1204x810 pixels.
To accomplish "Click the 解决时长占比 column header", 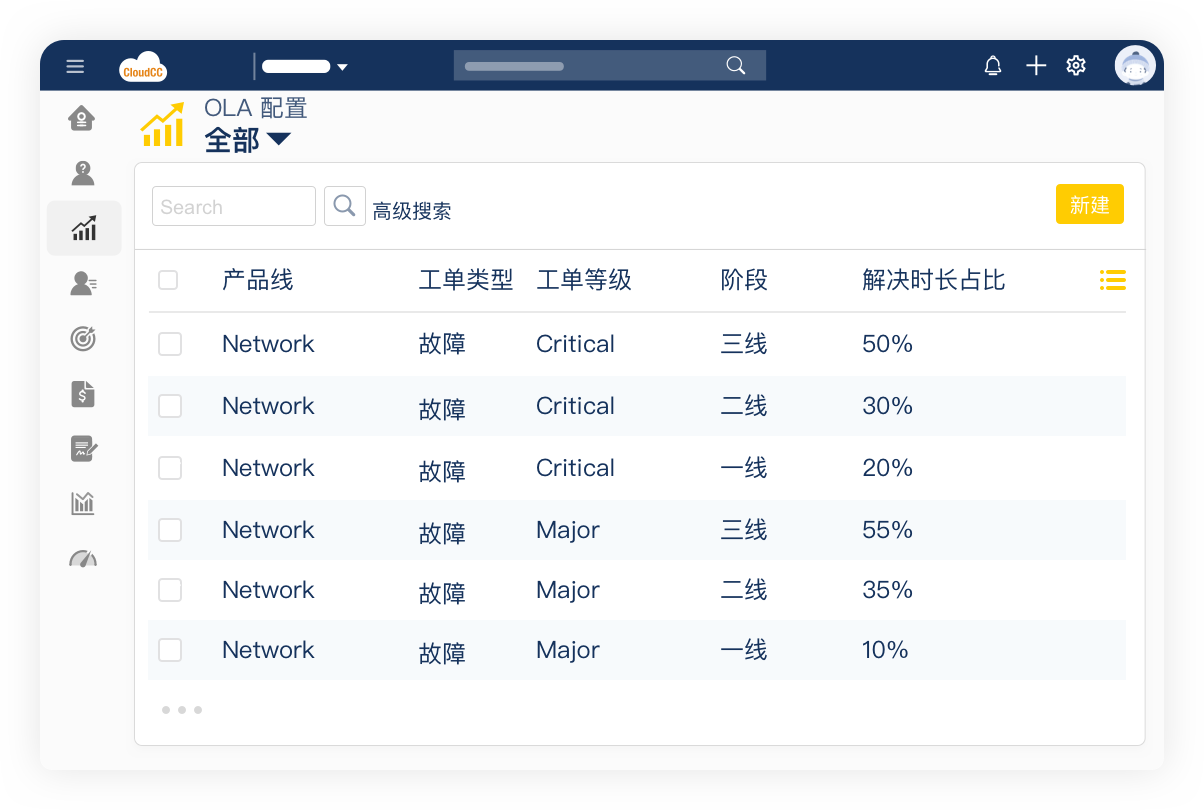I will point(933,280).
